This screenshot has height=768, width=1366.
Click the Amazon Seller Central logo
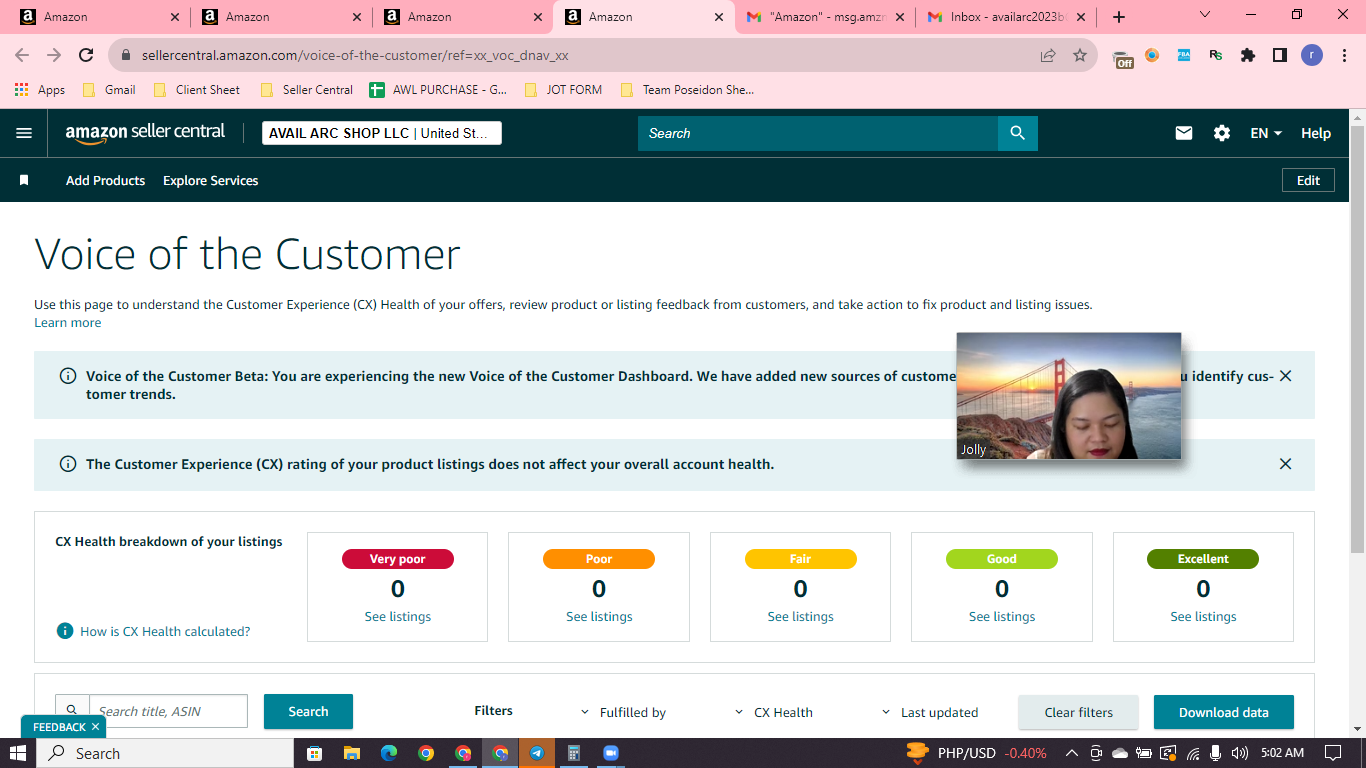[x=145, y=133]
